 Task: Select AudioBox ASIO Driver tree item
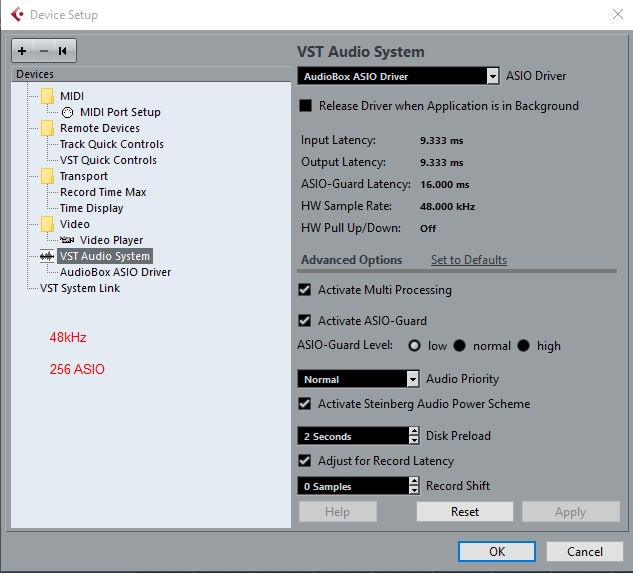115,272
